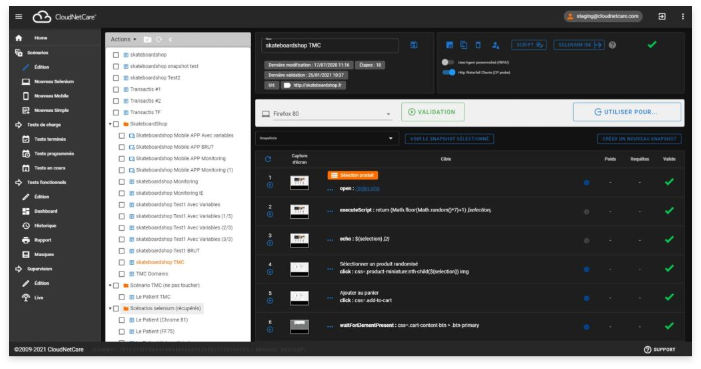Open the Actions dropdown menu

tap(123, 39)
